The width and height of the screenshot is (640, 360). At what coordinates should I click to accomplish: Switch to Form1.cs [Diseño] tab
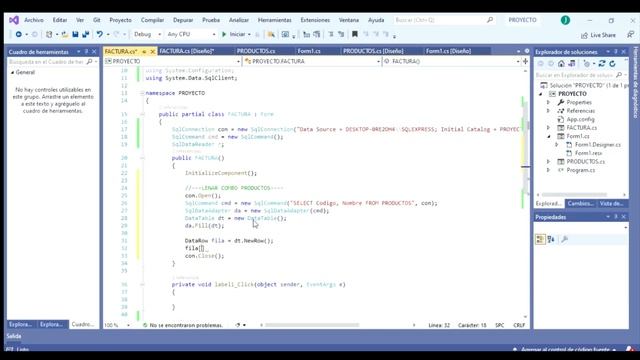448,51
